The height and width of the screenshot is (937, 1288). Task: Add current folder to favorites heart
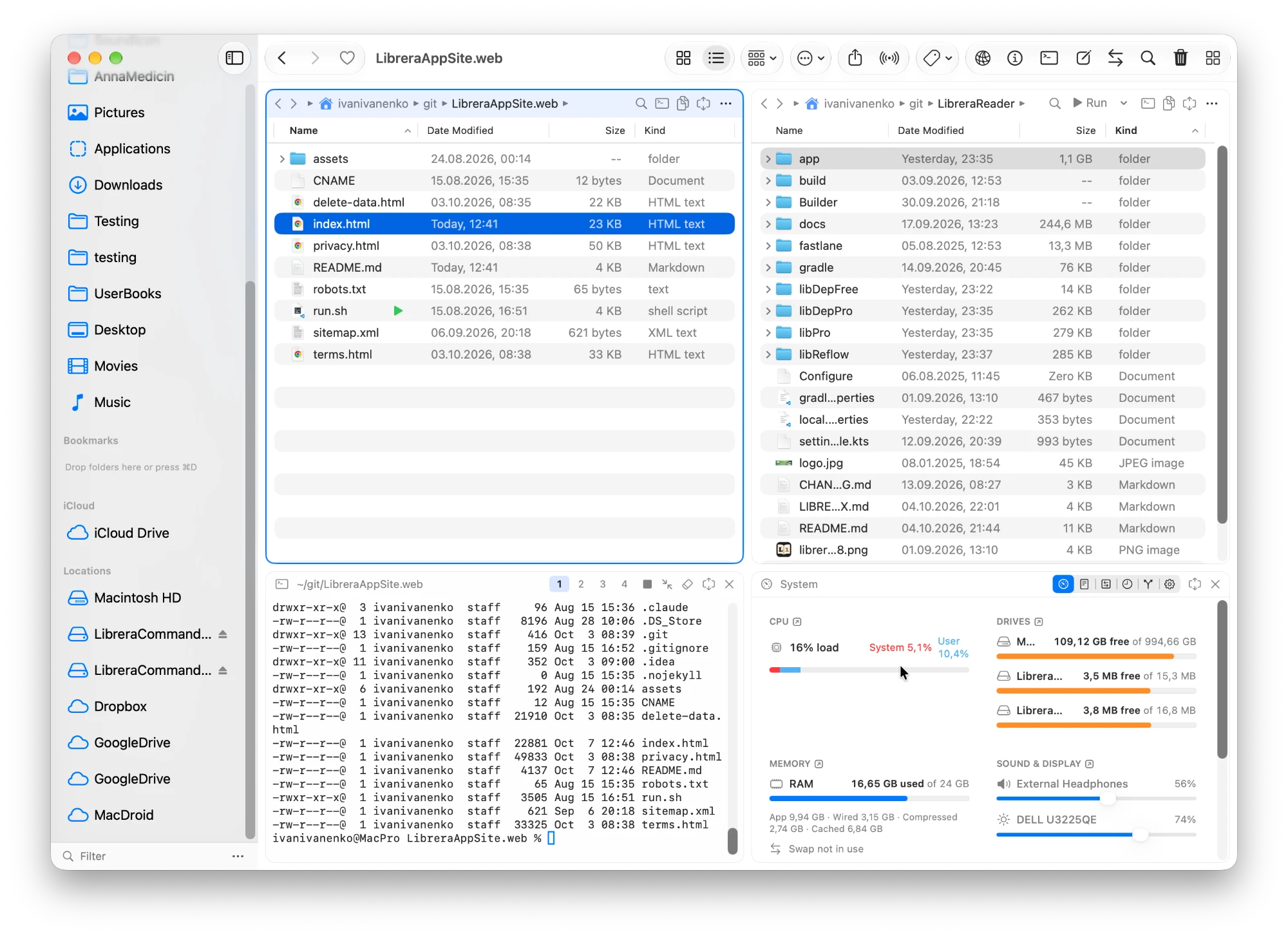point(347,58)
